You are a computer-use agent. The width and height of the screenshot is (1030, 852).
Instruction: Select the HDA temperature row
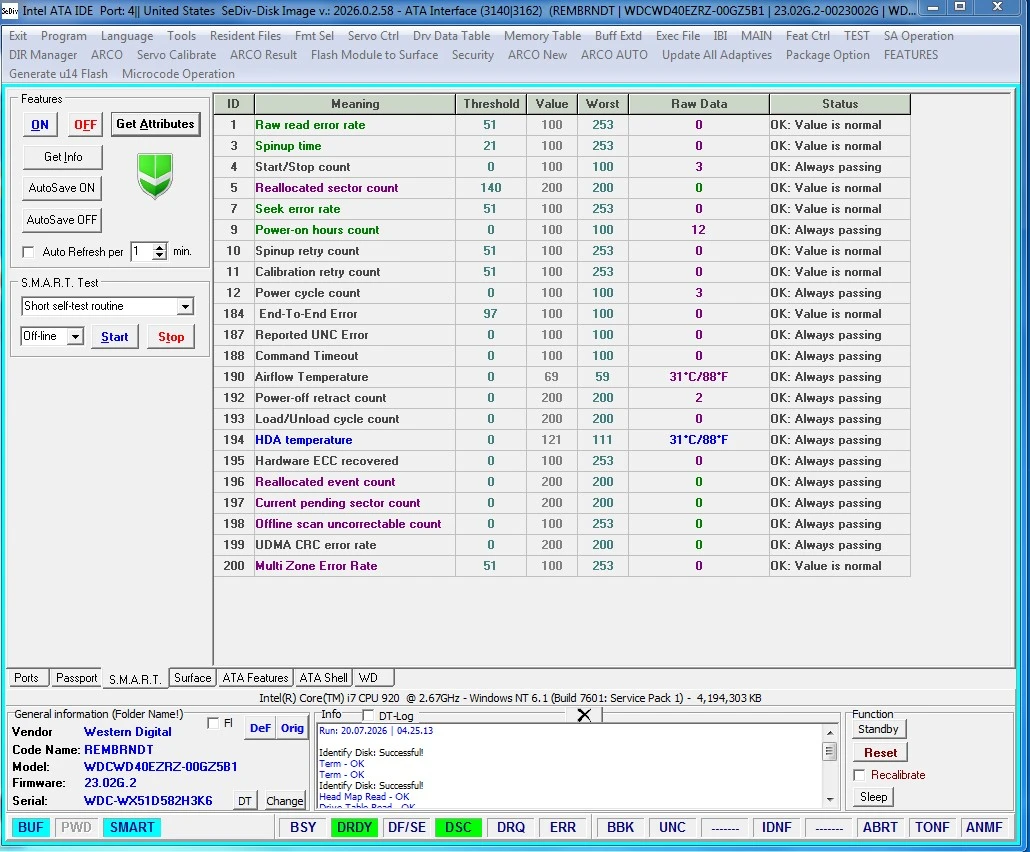click(x=562, y=440)
